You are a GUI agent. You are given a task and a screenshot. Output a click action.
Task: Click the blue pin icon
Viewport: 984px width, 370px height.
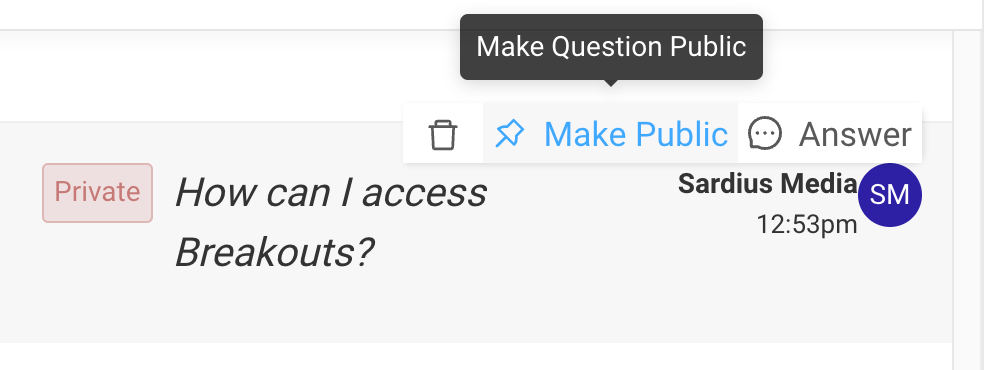point(510,134)
